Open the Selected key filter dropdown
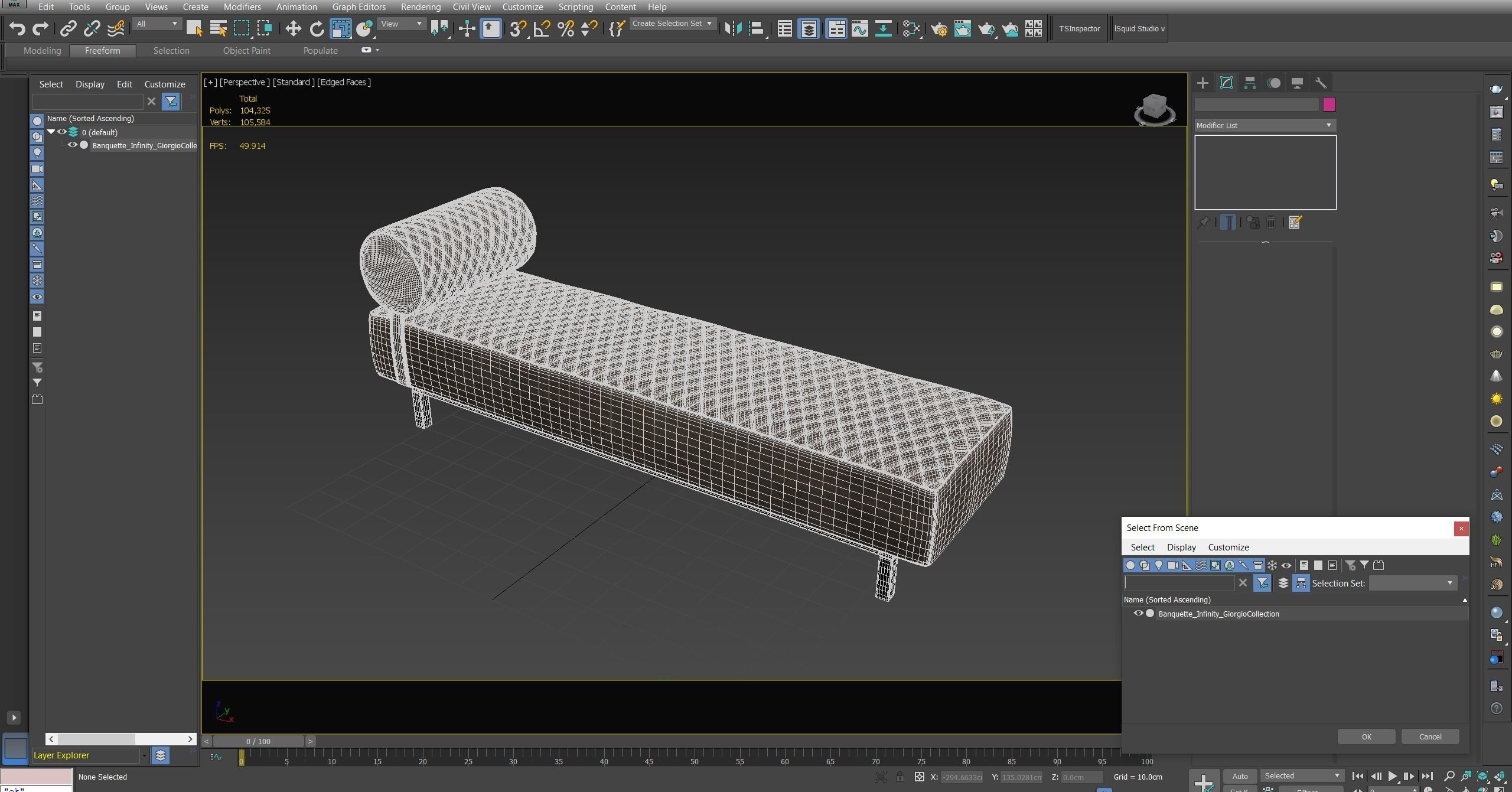This screenshot has height=792, width=1512. pos(1302,775)
